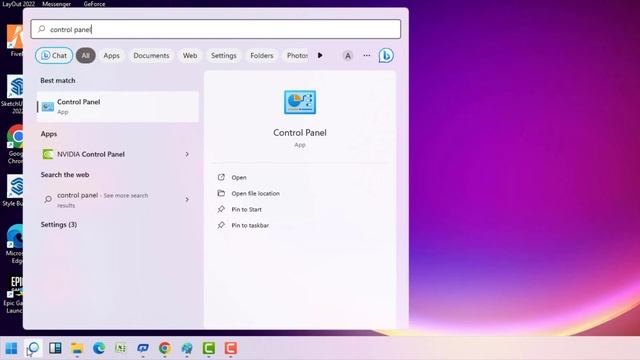640x360 pixels.
Task: Switch to the Apps filter tab
Action: [111, 56]
